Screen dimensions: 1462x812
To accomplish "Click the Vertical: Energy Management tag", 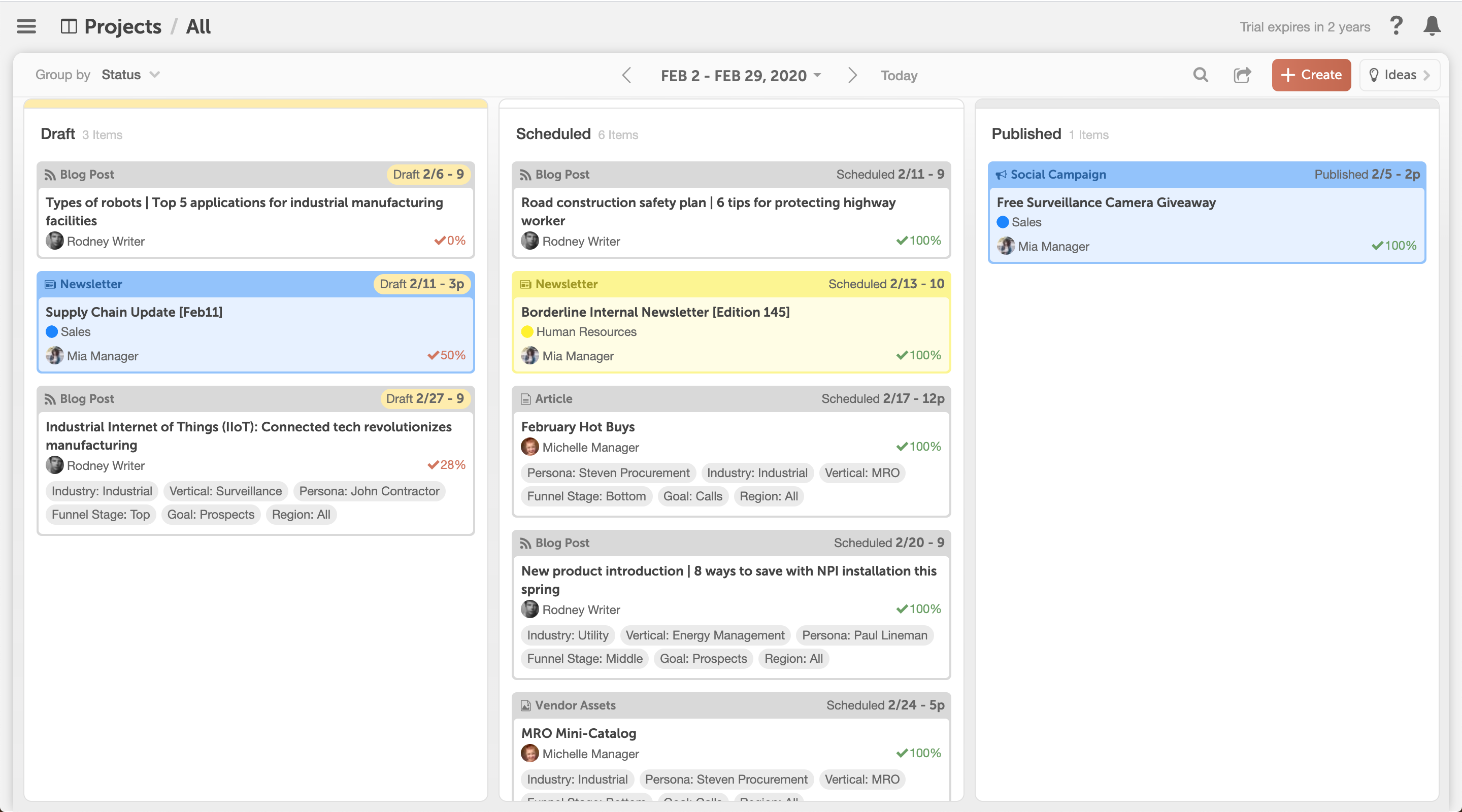I will 705,635.
